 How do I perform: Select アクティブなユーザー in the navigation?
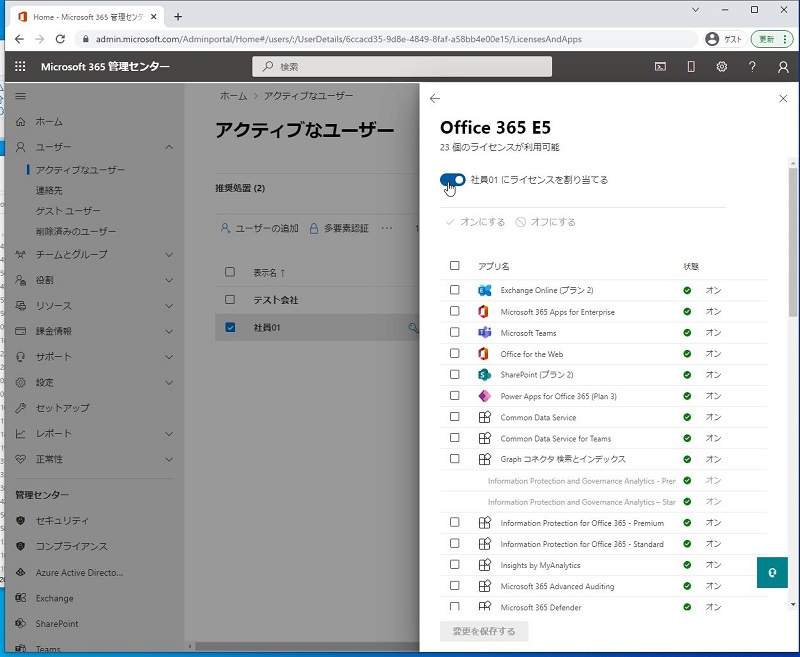click(80, 169)
